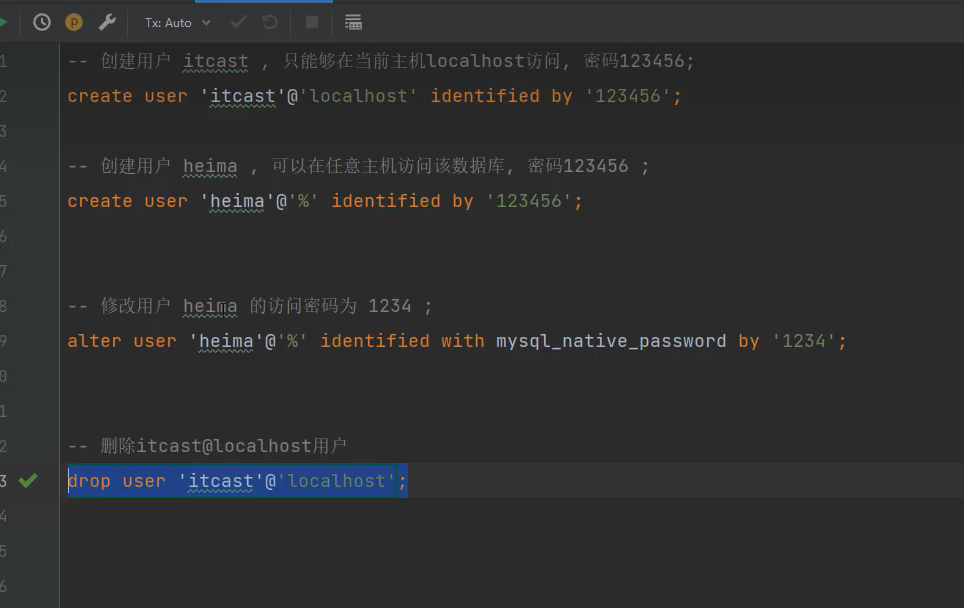Screen dimensions: 964x608
Task: Click 'identified' in the heima create statement
Action: (386, 202)
